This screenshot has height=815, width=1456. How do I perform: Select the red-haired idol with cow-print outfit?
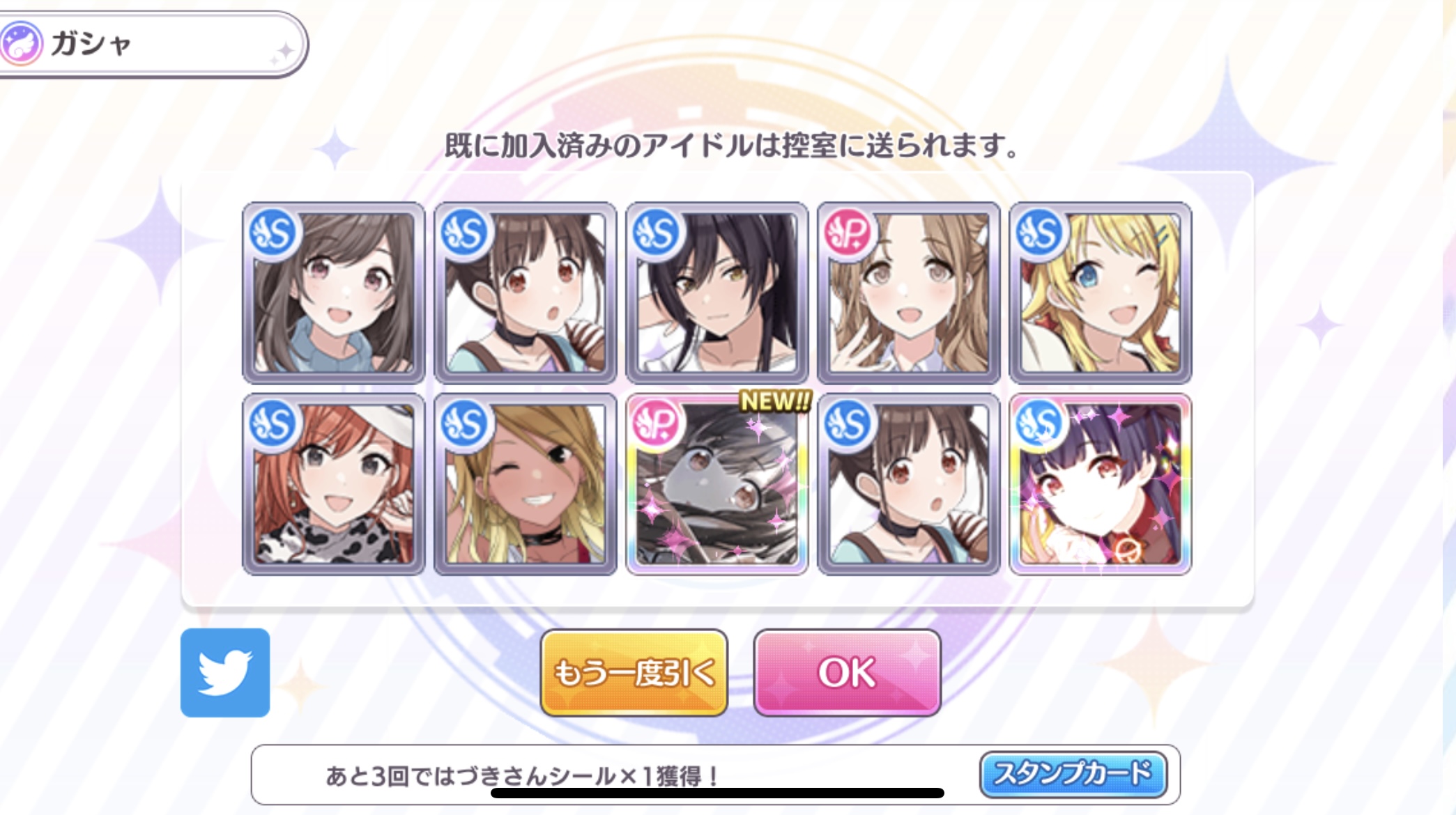pos(333,485)
